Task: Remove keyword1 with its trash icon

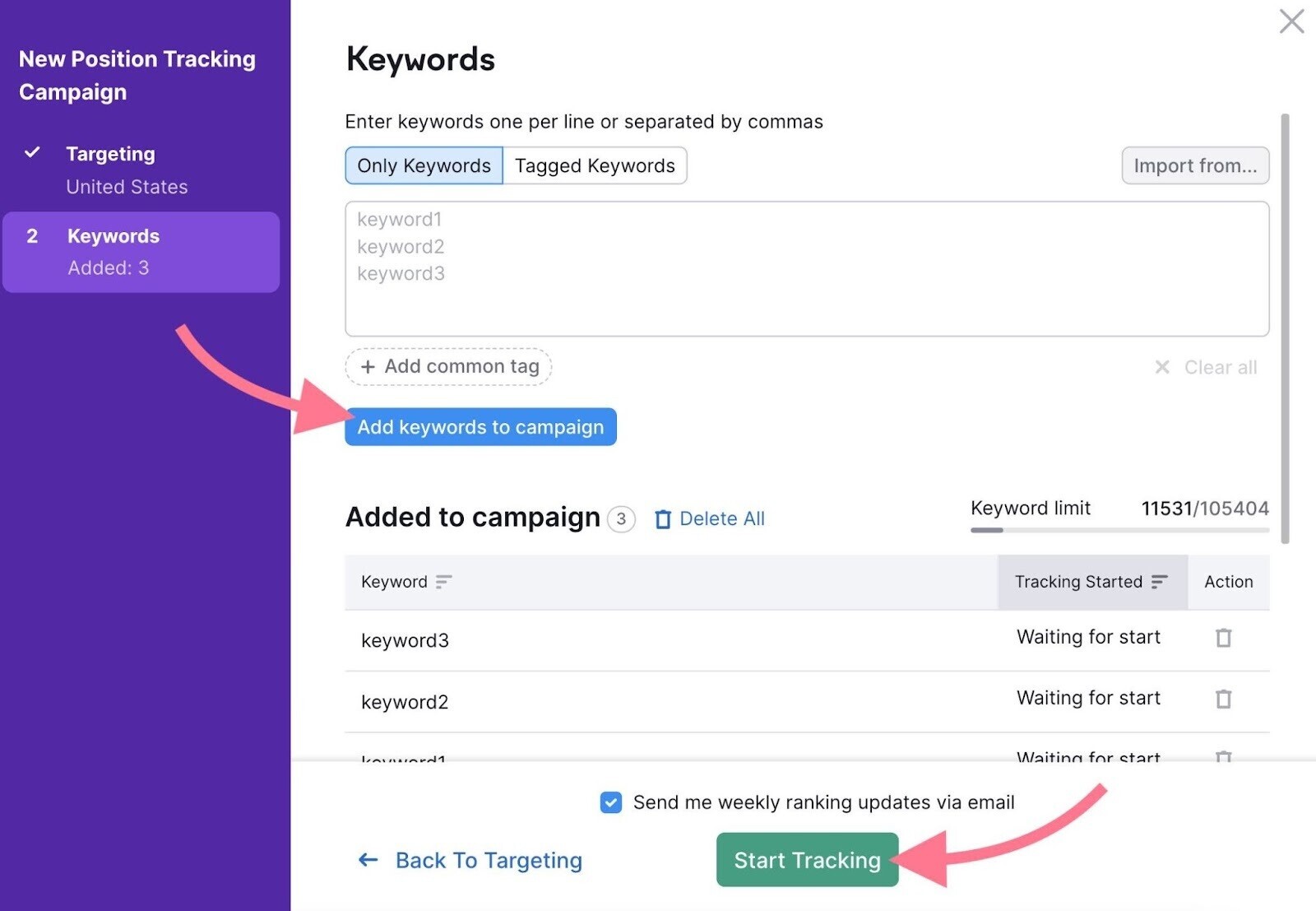Action: pos(1223,757)
